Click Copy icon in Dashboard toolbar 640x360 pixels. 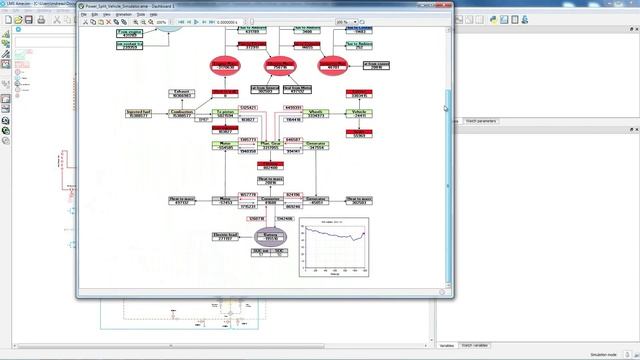pyautogui.click(x=93, y=22)
